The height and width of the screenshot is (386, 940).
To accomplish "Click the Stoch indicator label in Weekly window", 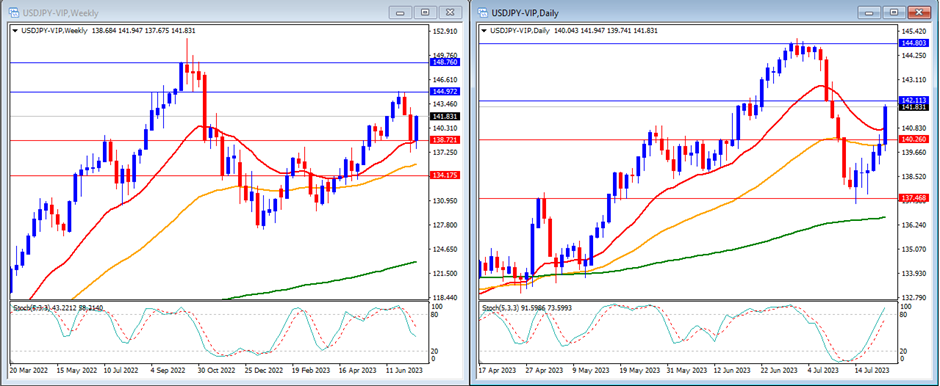I will (x=58, y=308).
